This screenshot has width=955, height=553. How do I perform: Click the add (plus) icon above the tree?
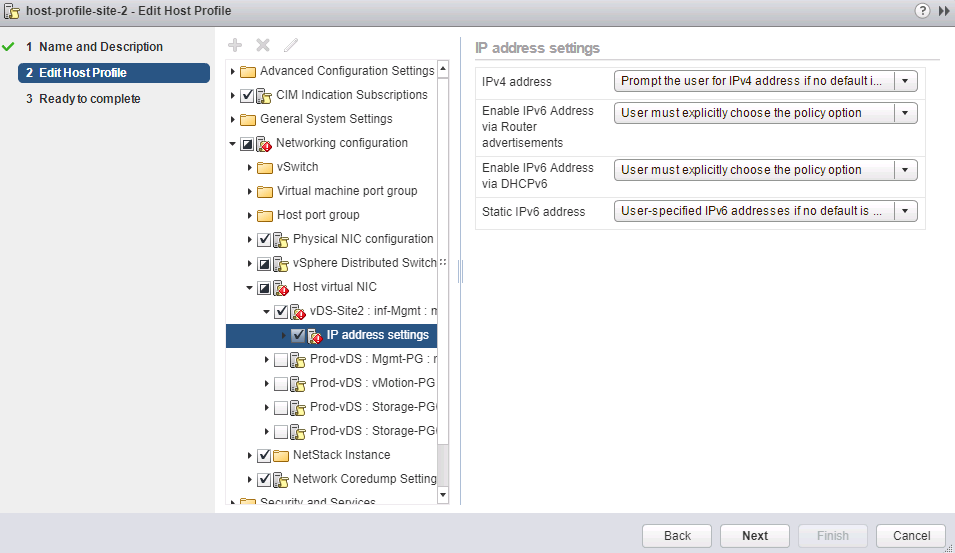tap(235, 45)
